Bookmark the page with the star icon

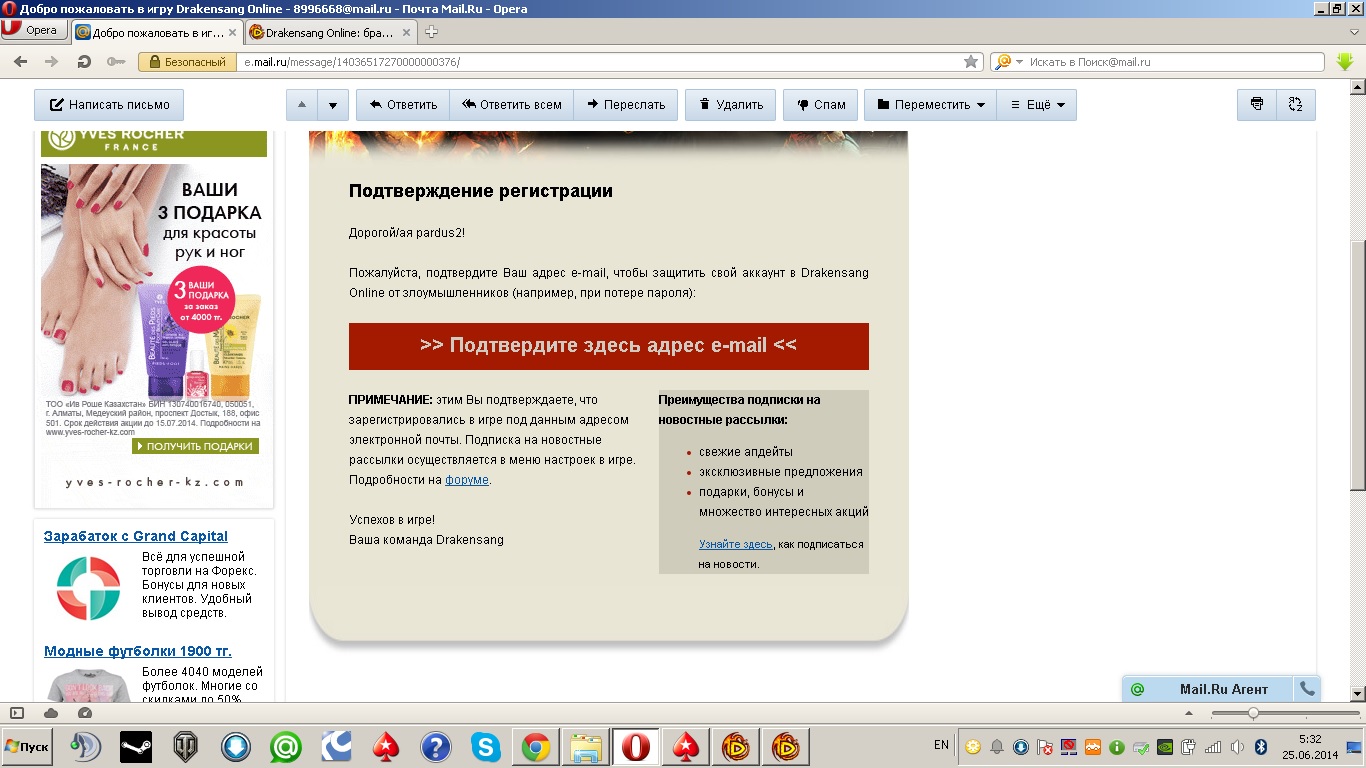(x=971, y=62)
